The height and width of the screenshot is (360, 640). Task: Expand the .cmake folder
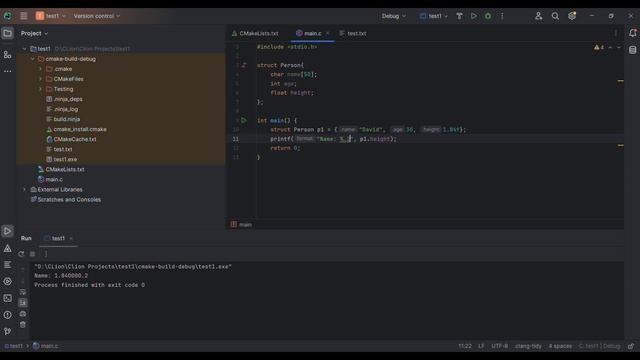point(40,69)
